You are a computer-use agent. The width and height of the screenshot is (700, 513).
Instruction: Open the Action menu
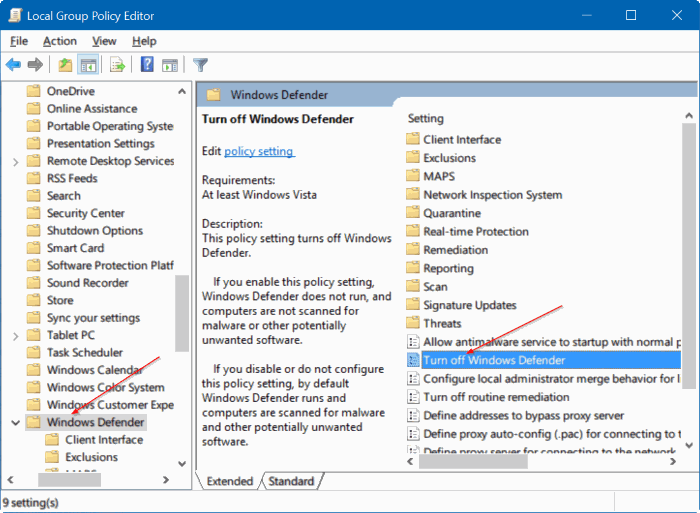point(60,41)
